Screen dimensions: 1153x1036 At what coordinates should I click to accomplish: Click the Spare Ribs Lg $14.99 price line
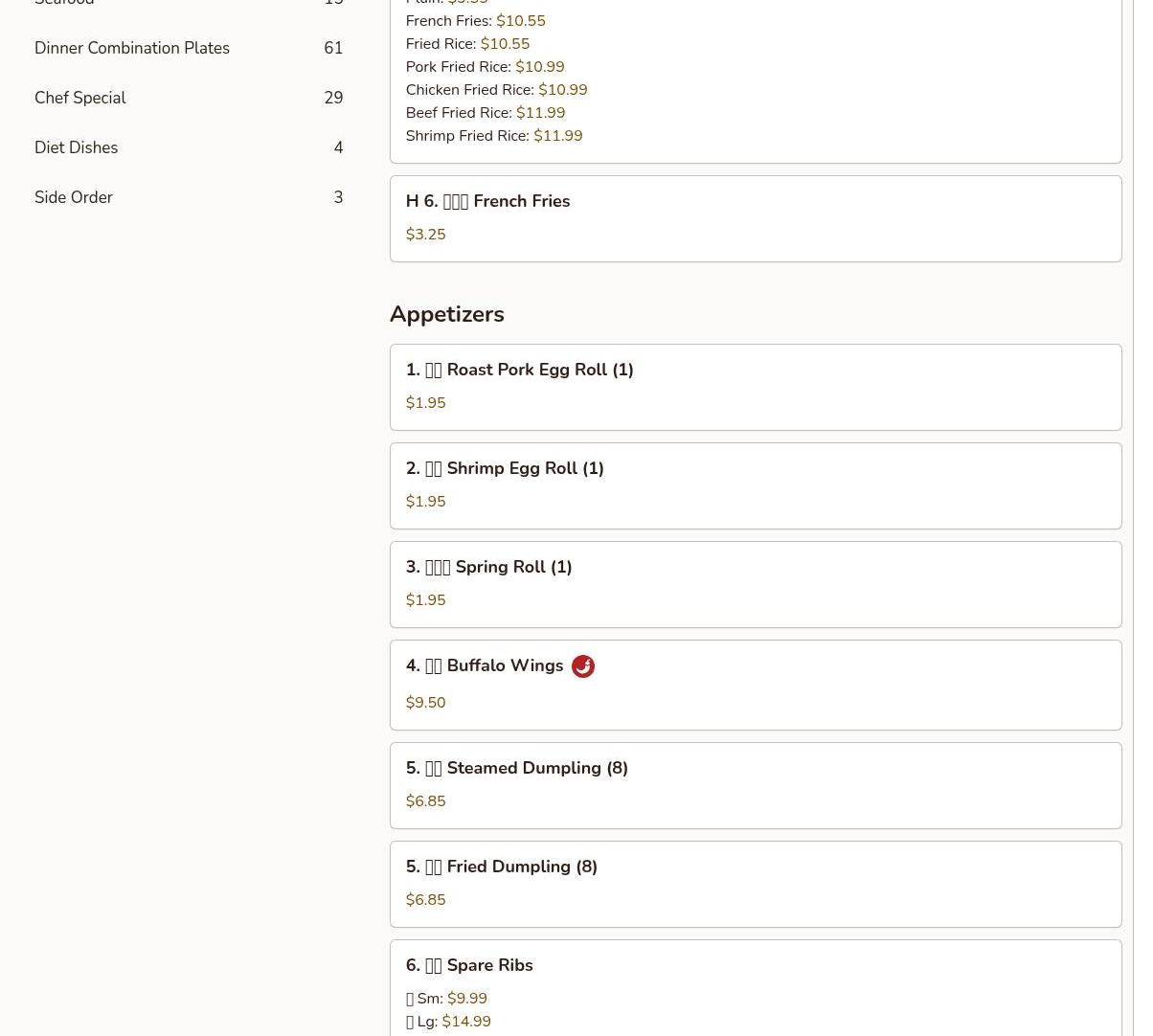(448, 1022)
